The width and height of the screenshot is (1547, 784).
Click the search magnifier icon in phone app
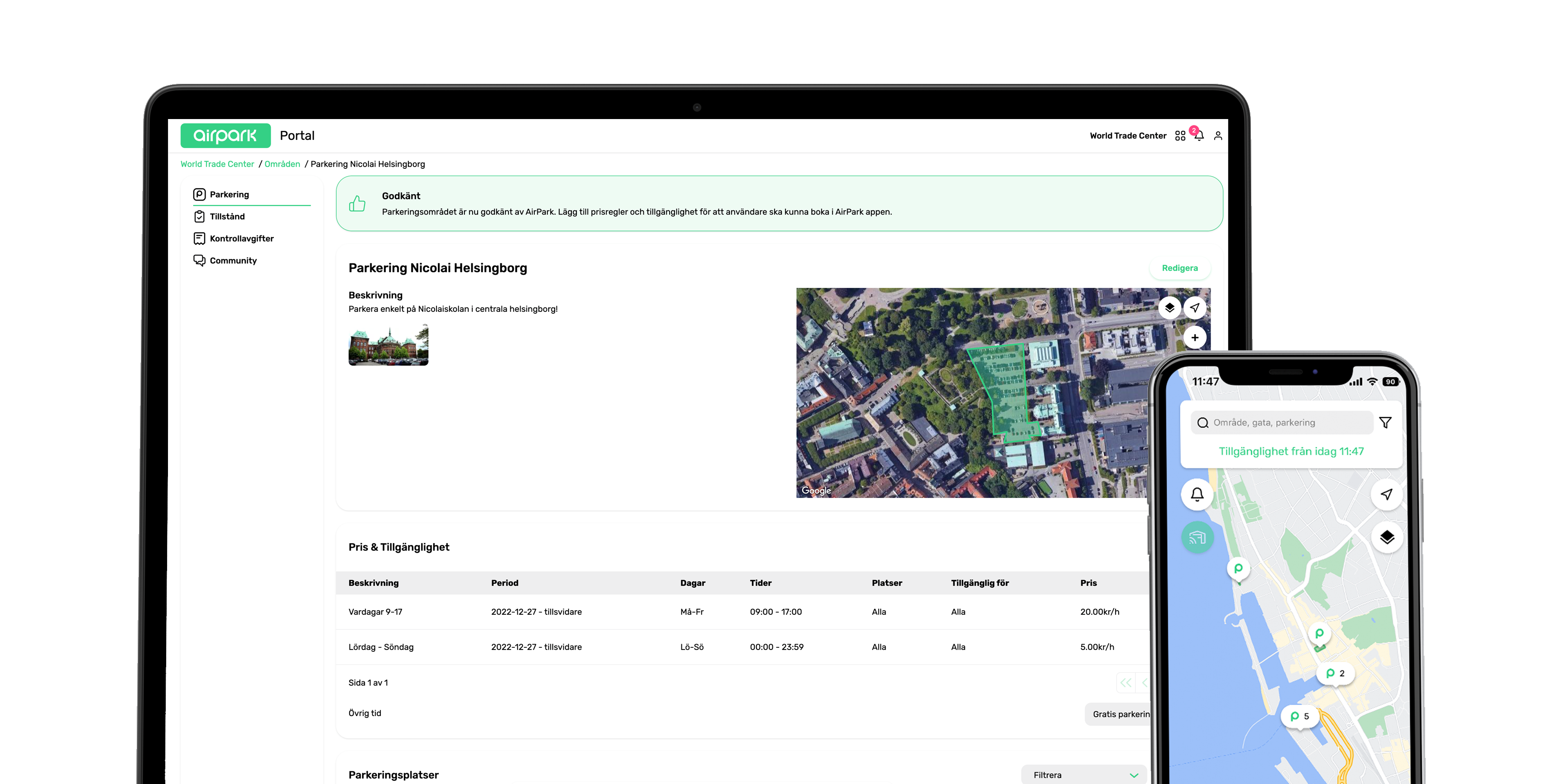pyautogui.click(x=1203, y=423)
